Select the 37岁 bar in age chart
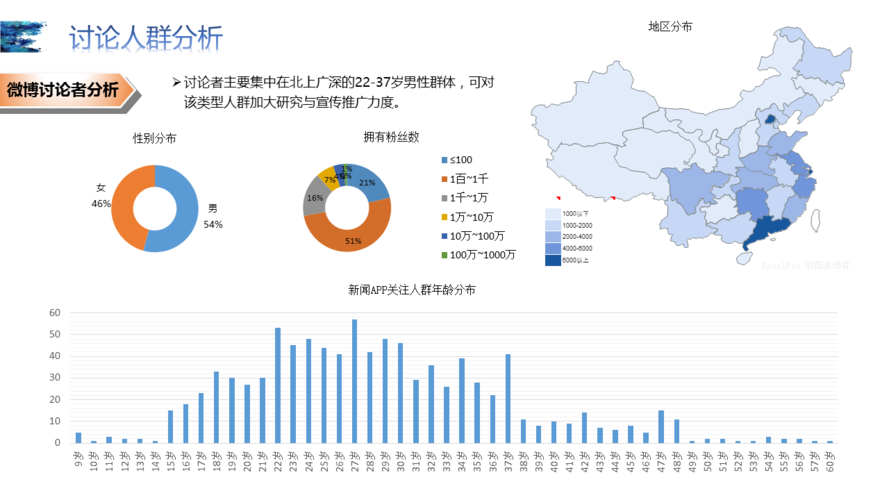 point(508,399)
